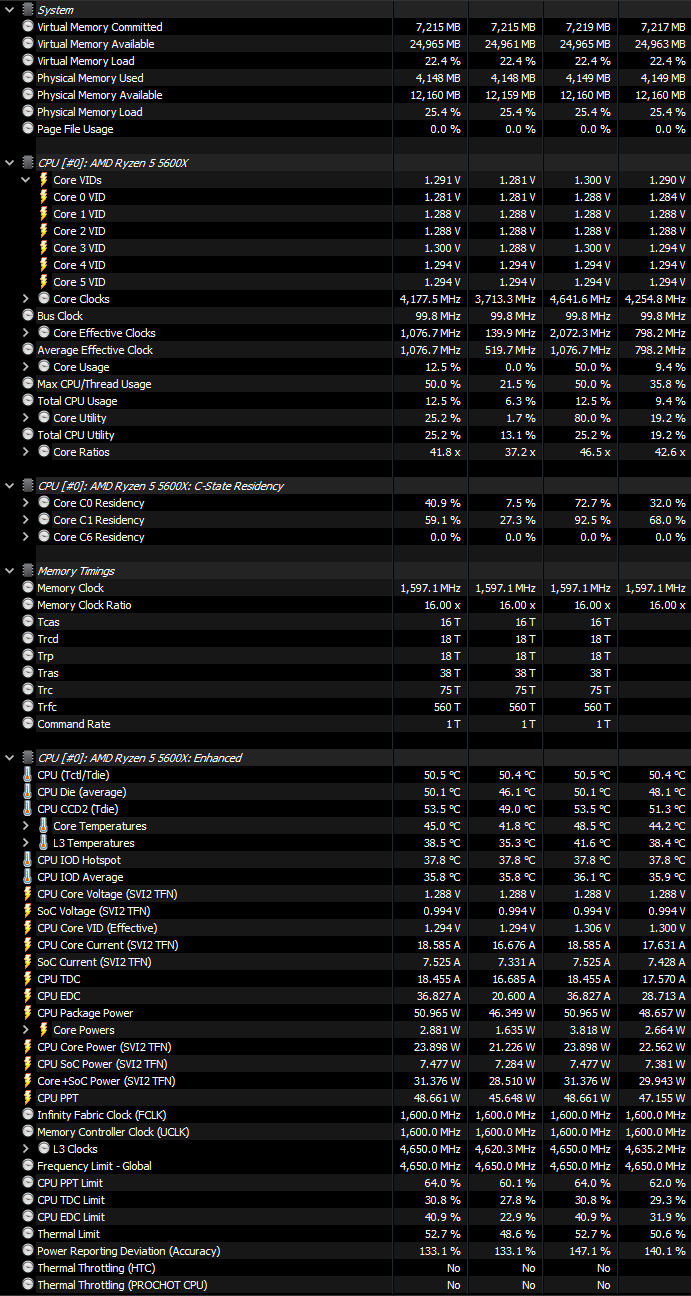Expand Core C1 Residency
Screen dimensions: 691x1296
pyautogui.click(x=26, y=520)
